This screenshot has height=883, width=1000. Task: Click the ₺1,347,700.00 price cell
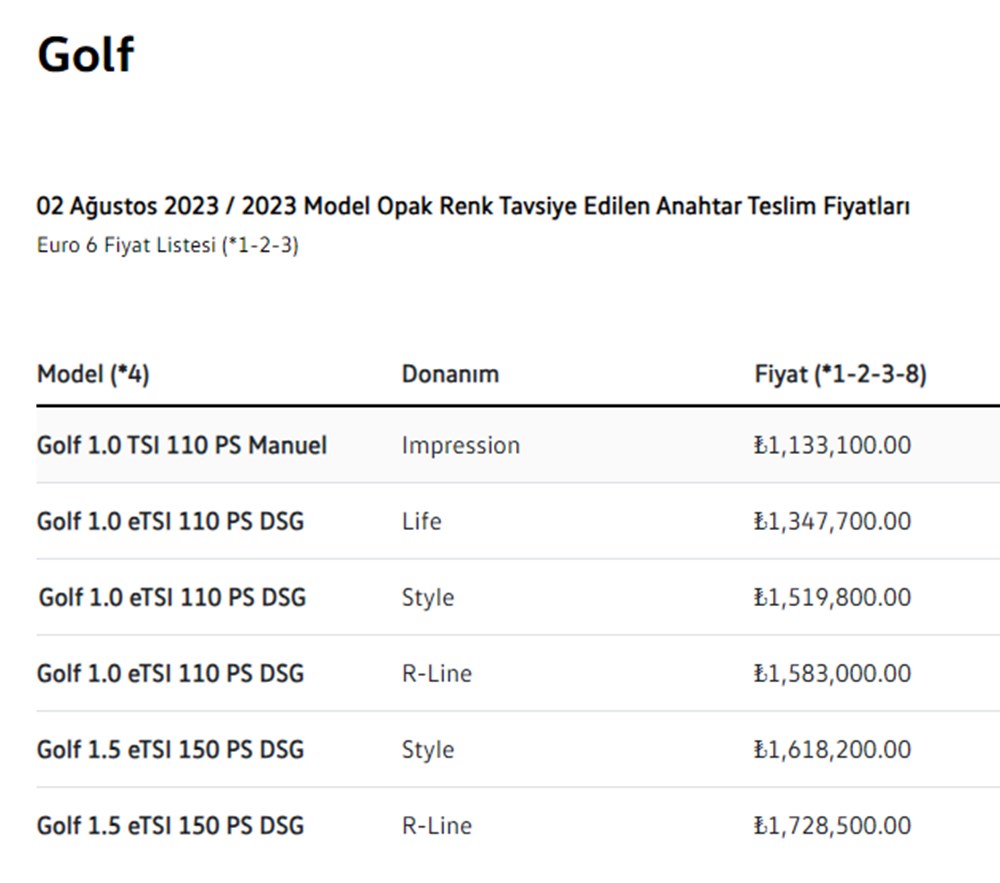[832, 521]
